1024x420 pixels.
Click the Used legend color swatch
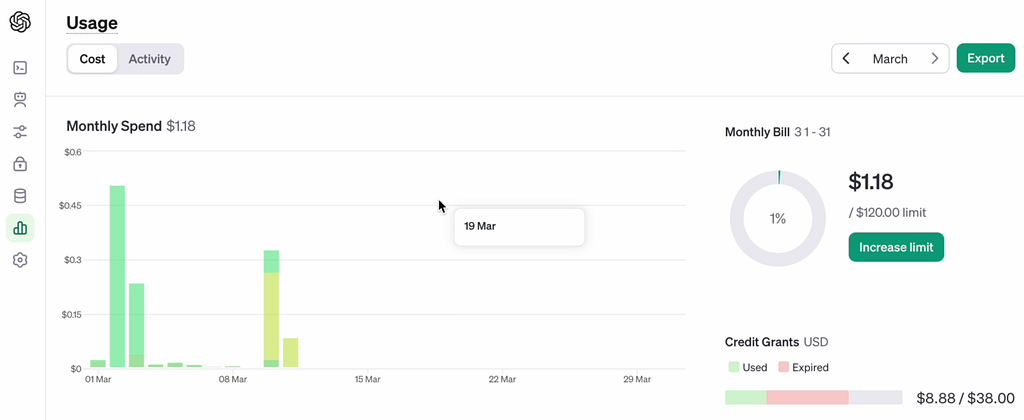(734, 367)
